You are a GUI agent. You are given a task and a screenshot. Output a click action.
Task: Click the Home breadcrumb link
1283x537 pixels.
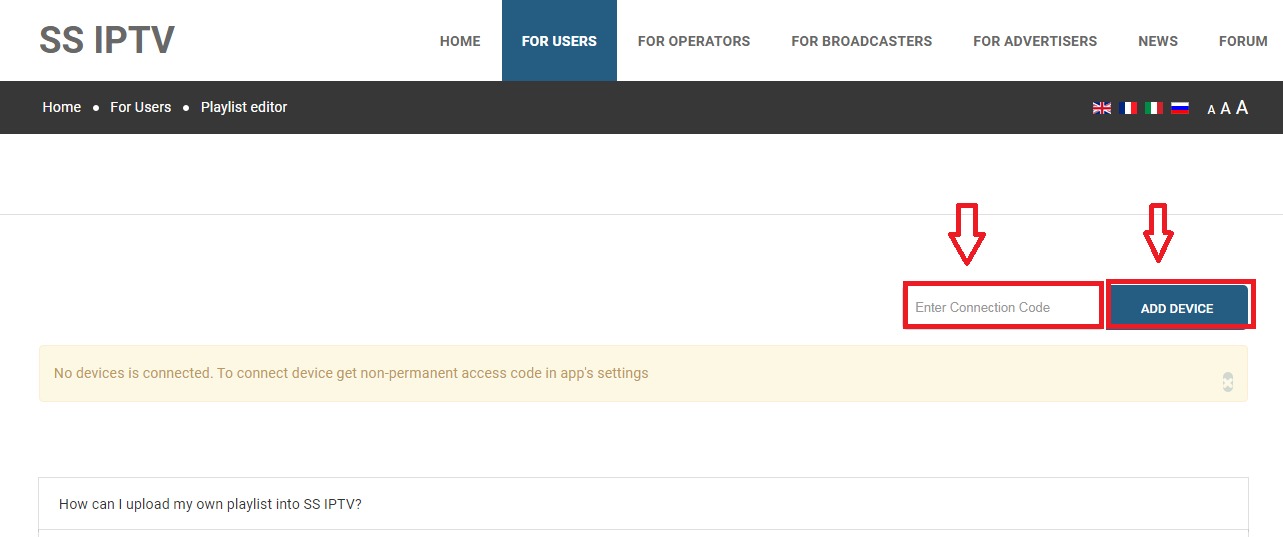[x=61, y=107]
